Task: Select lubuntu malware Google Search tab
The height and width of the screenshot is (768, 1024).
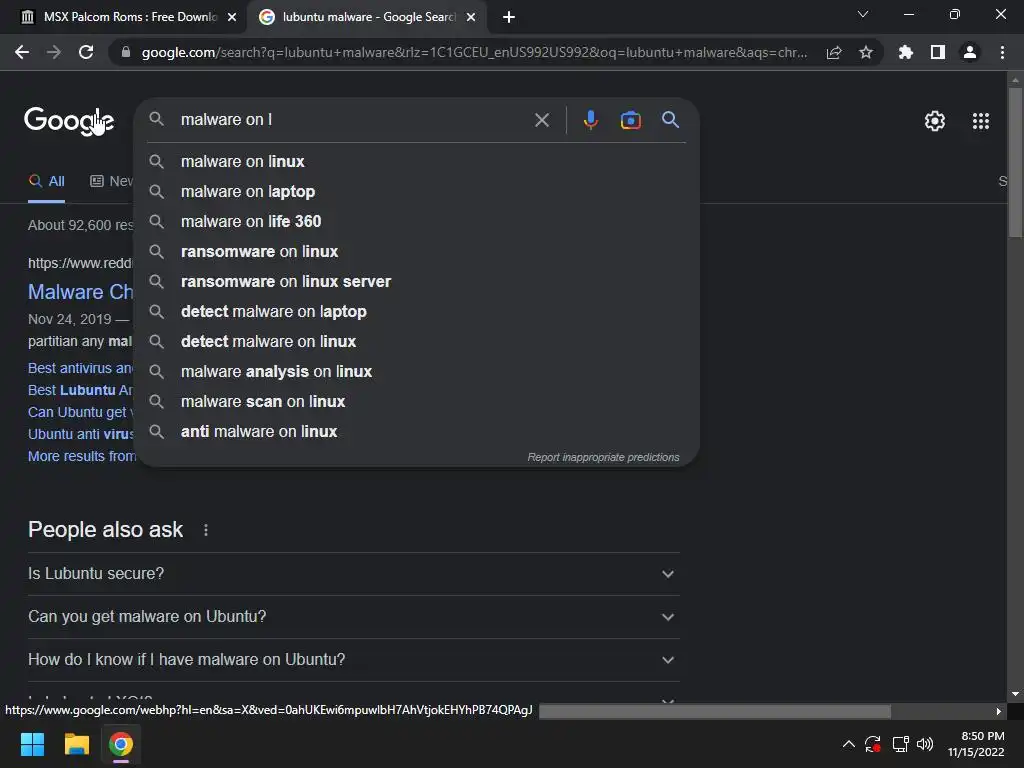Action: click(367, 17)
